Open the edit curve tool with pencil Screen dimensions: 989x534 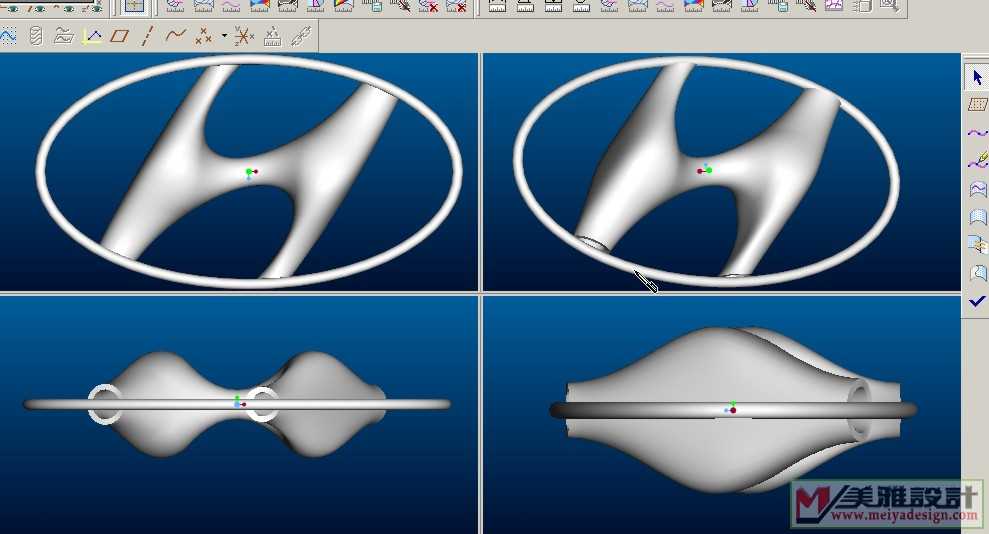click(x=976, y=160)
